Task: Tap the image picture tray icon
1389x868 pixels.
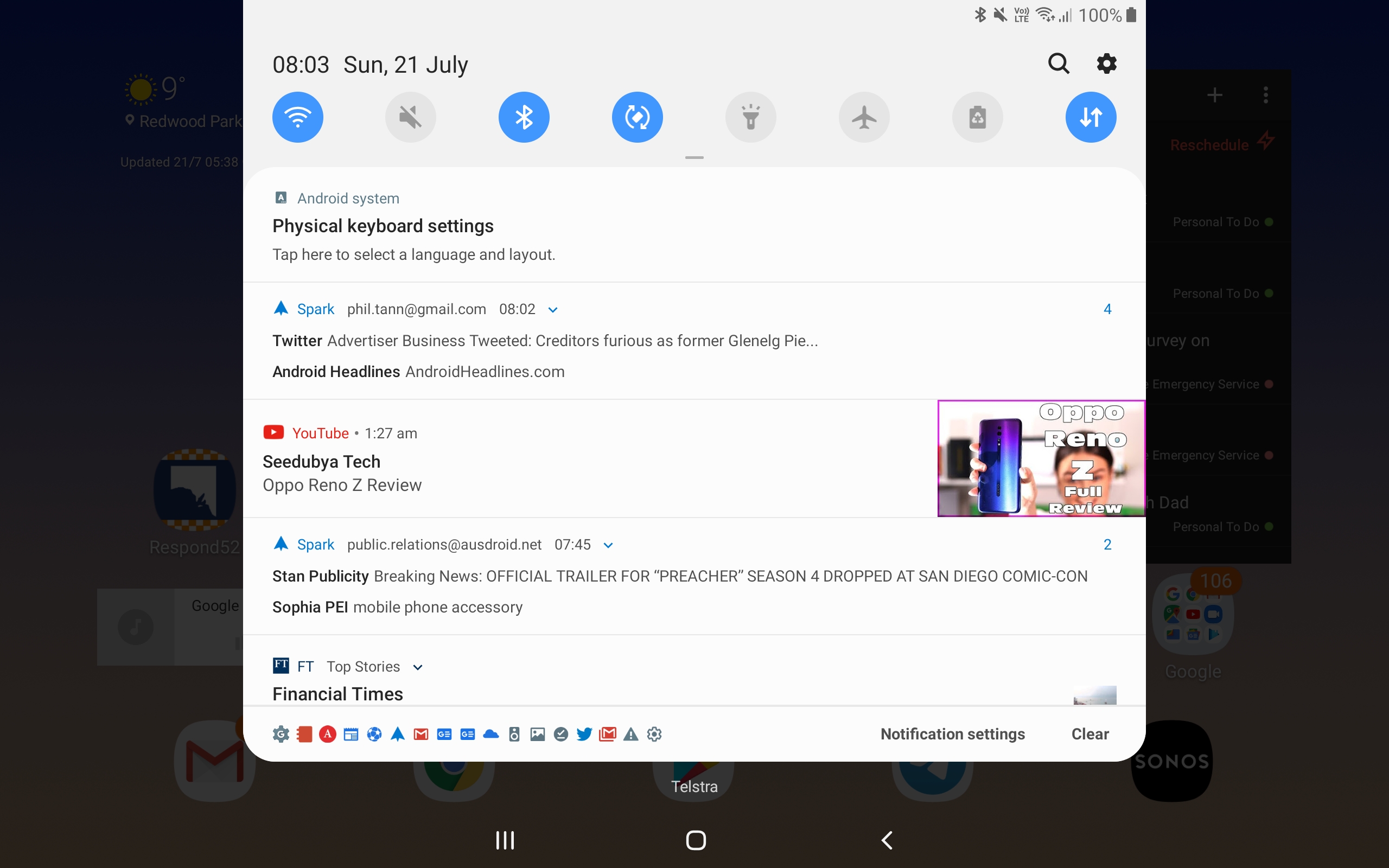Action: point(537,734)
